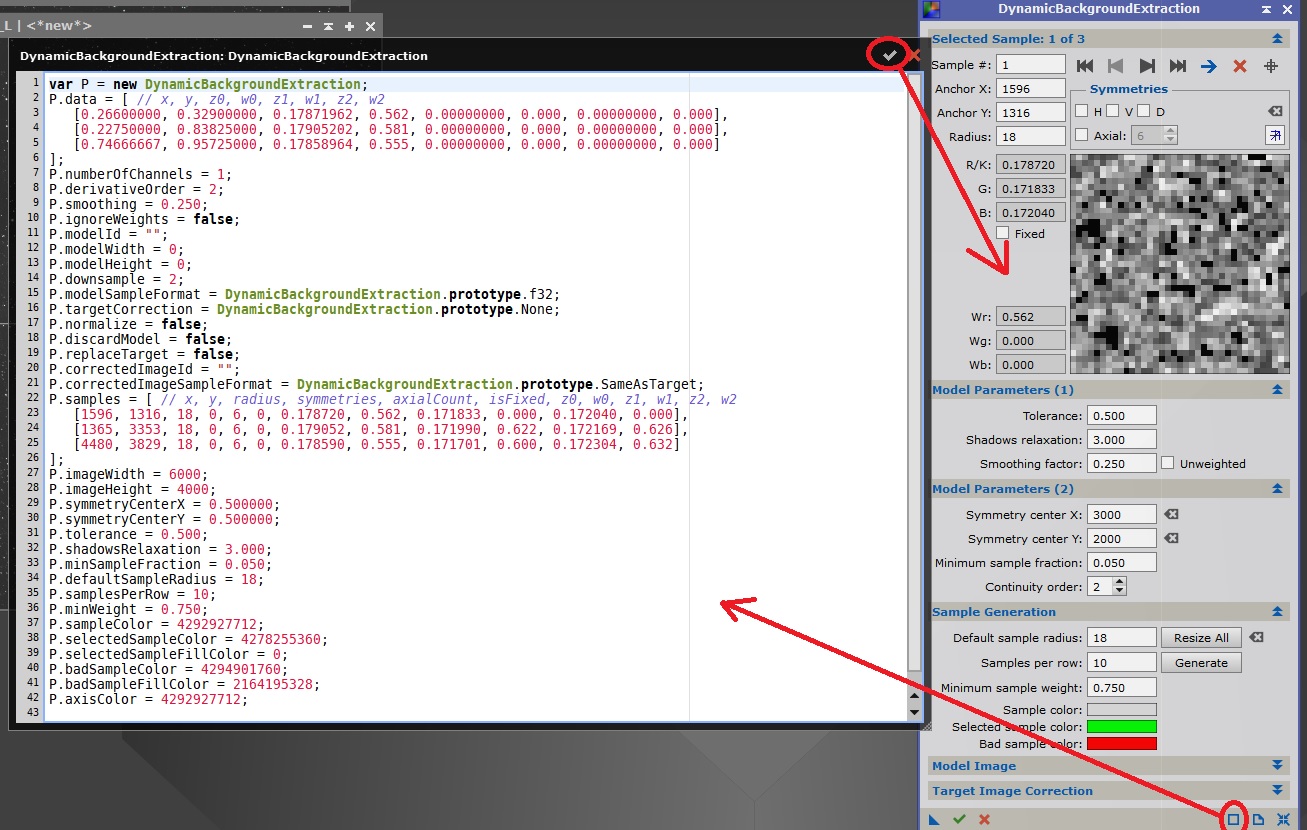Toggle the Axial symmetry checkbox
1307x830 pixels.
1081,135
